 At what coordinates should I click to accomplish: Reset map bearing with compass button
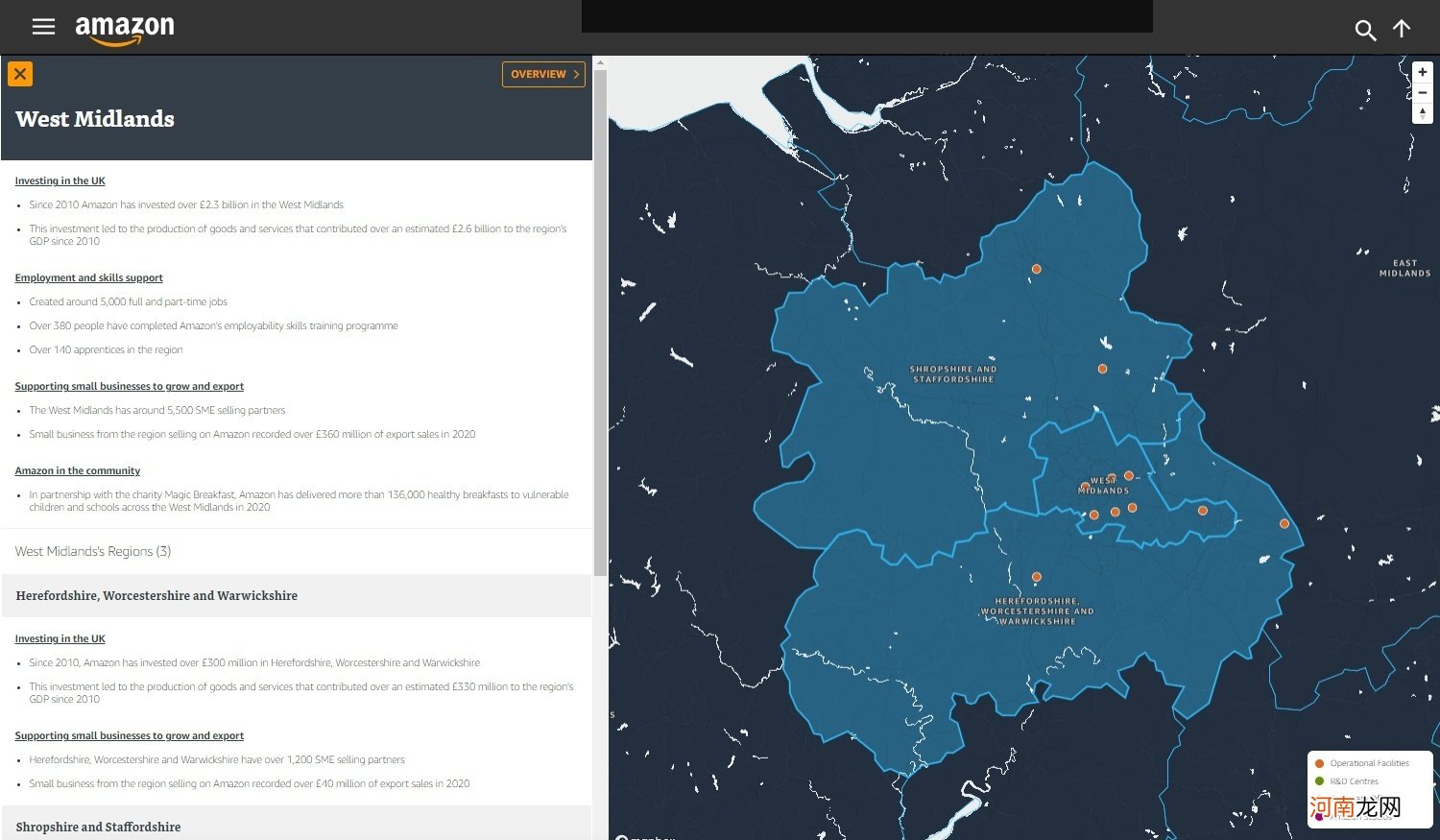pyautogui.click(x=1423, y=113)
